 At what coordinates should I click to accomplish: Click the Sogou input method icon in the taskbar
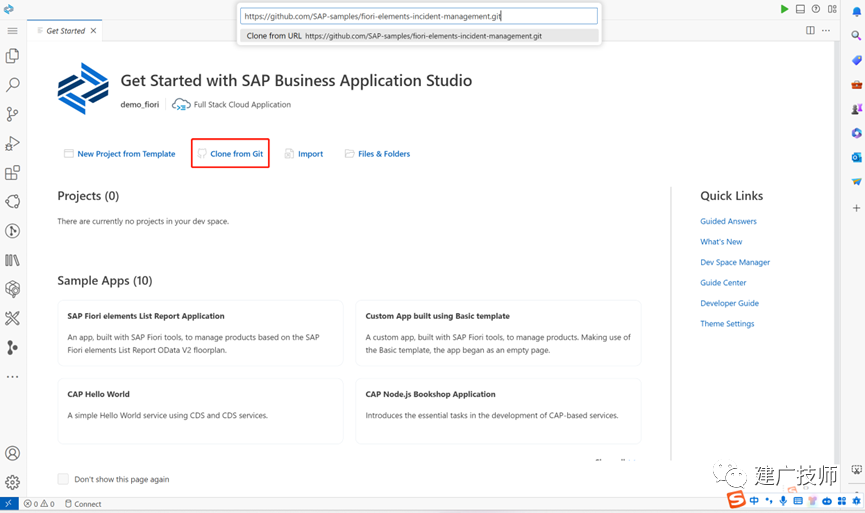tap(736, 499)
